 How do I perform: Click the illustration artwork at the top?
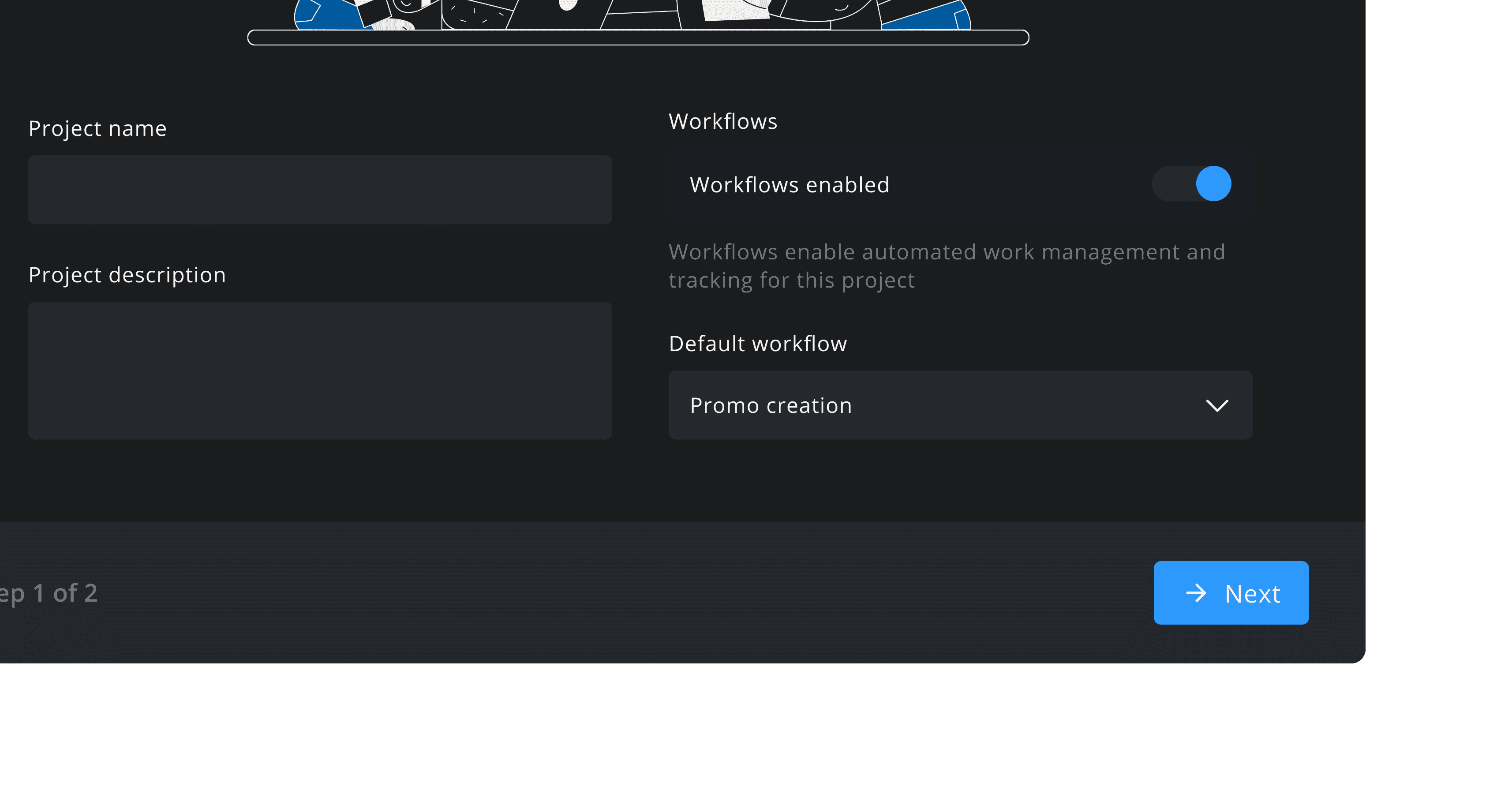[x=632, y=15]
